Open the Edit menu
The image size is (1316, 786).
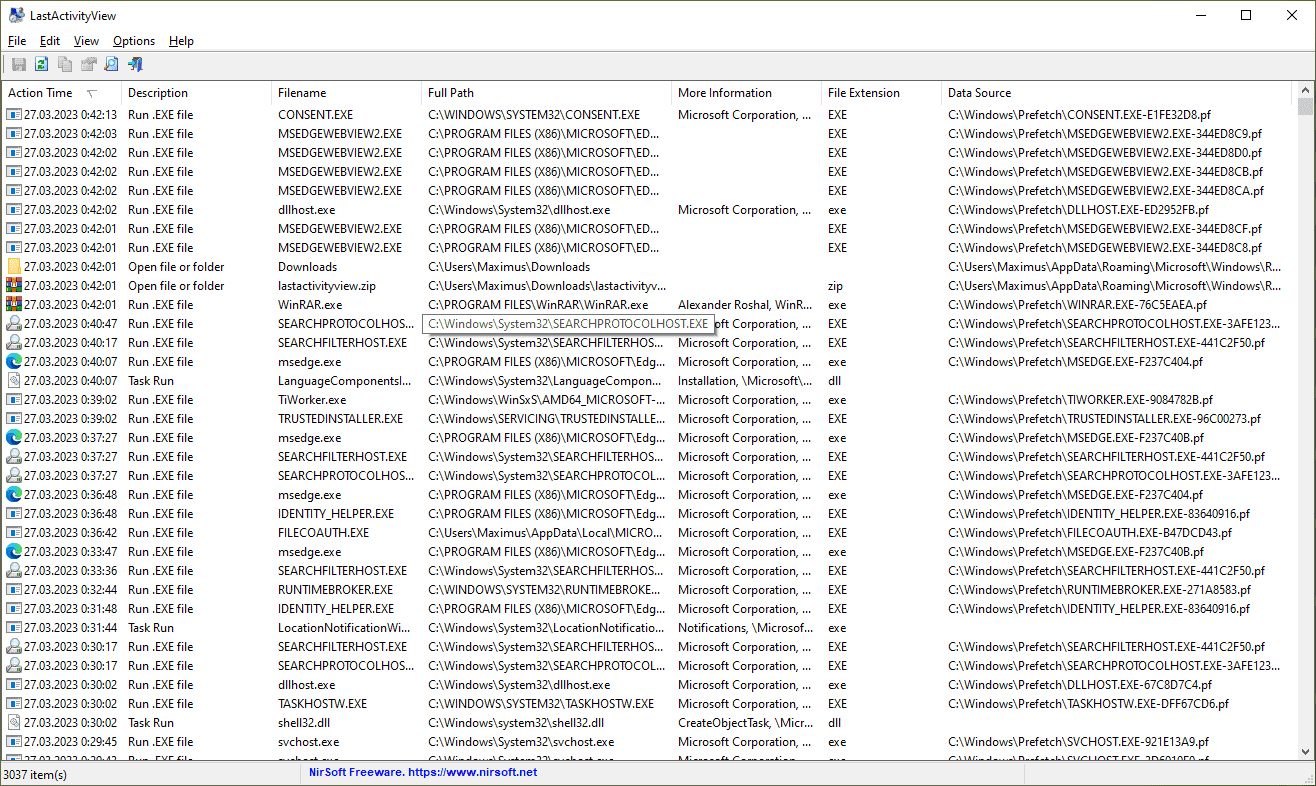pos(50,41)
